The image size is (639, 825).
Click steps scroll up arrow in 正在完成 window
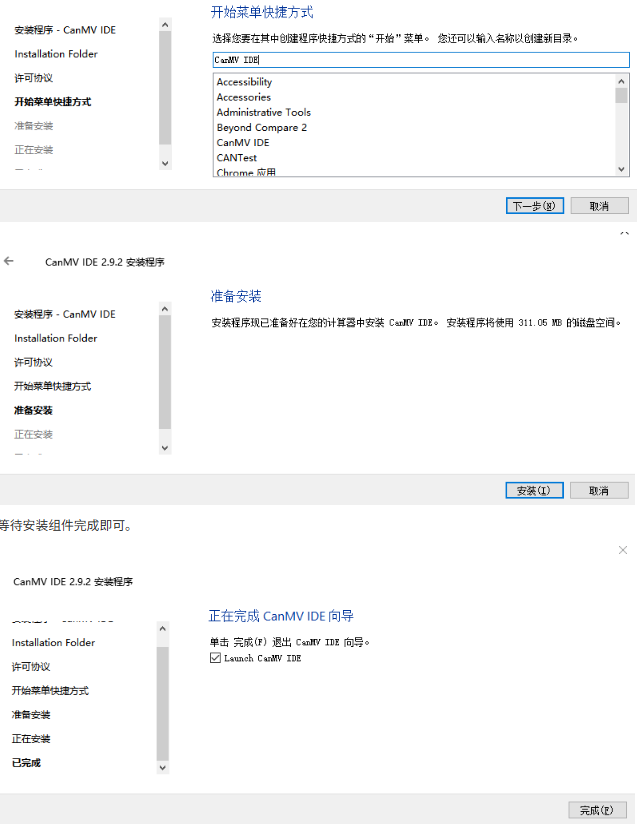[x=163, y=628]
